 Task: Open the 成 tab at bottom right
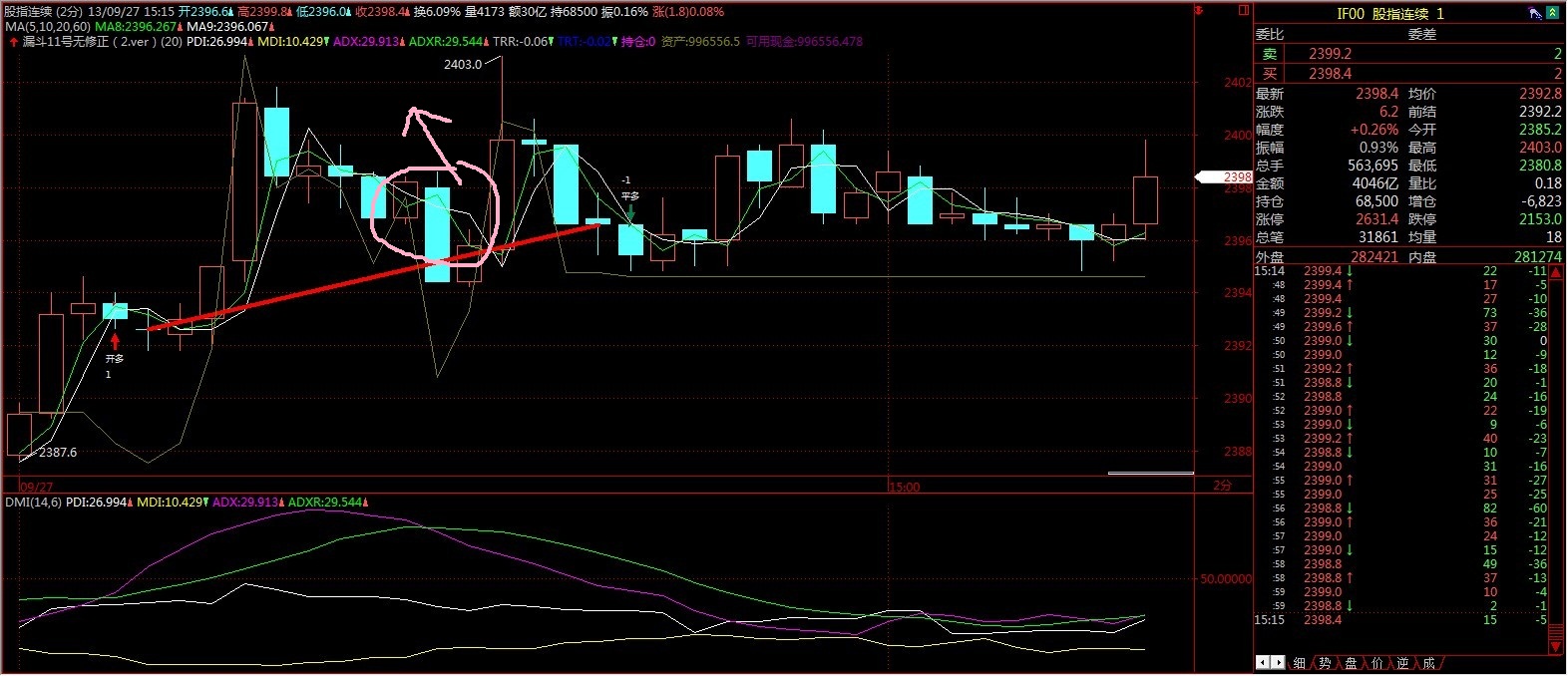(x=1428, y=663)
